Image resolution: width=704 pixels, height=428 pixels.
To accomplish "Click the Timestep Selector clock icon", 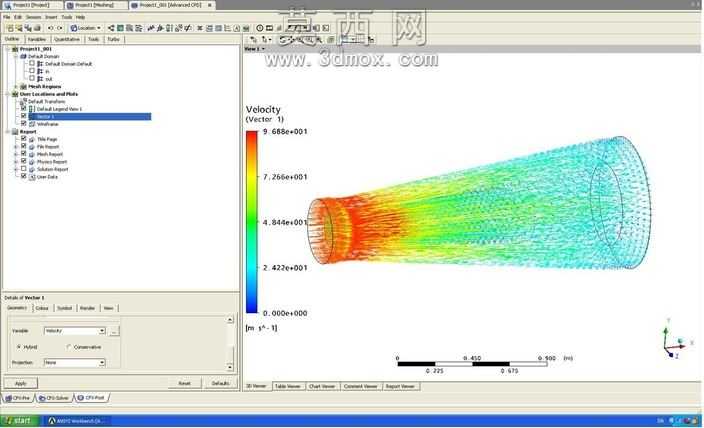I will 260,28.
